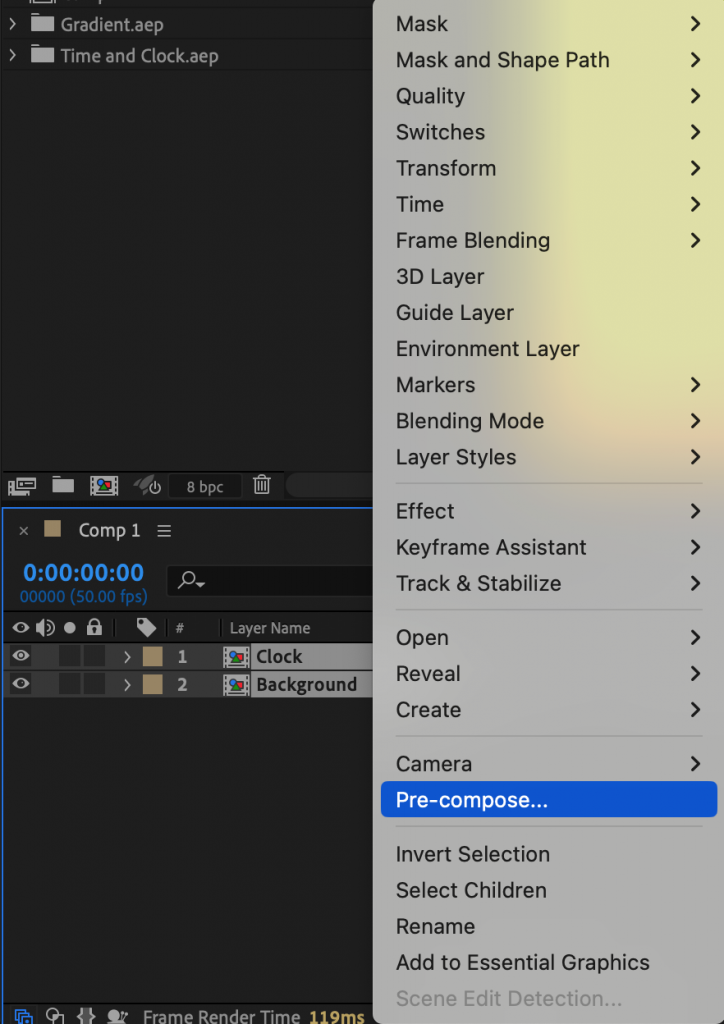Open the Blending Mode submenu
724x1024 pixels.
pyautogui.click(x=470, y=421)
